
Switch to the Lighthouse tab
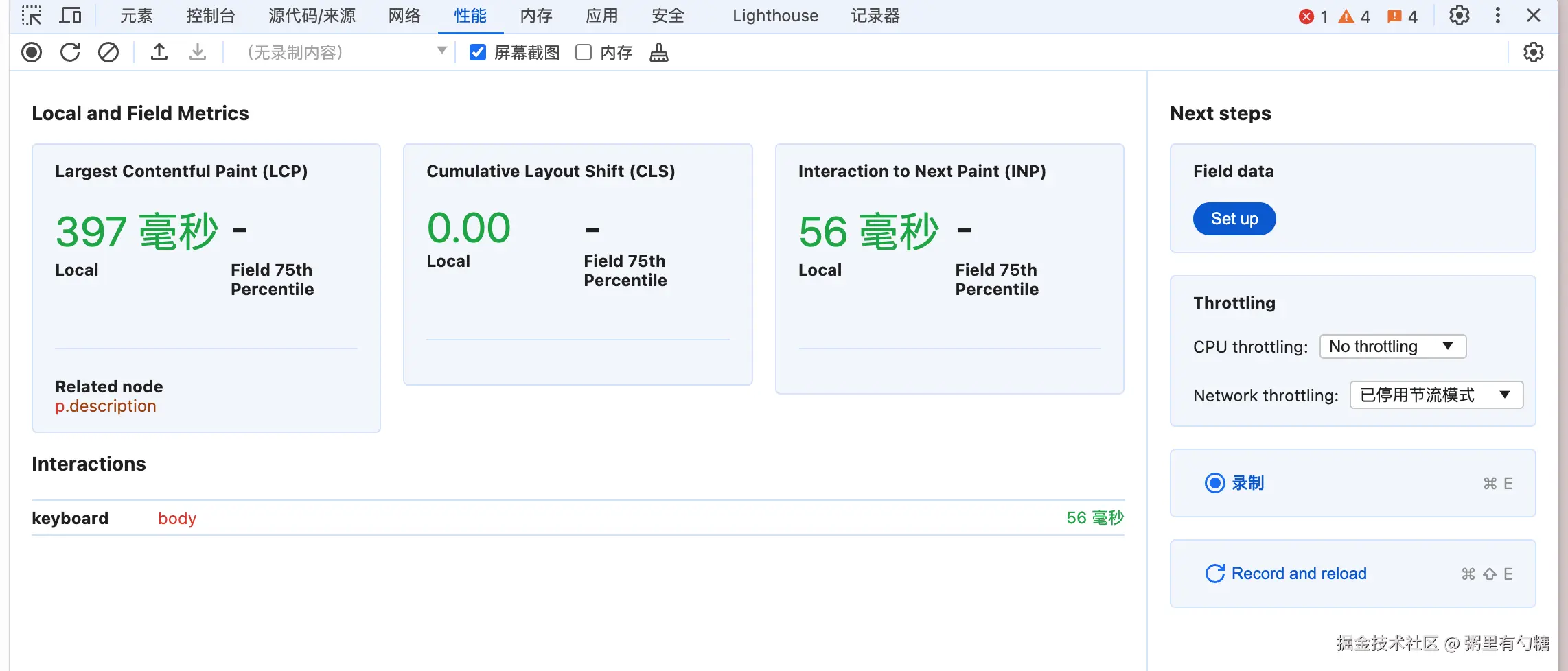(775, 16)
